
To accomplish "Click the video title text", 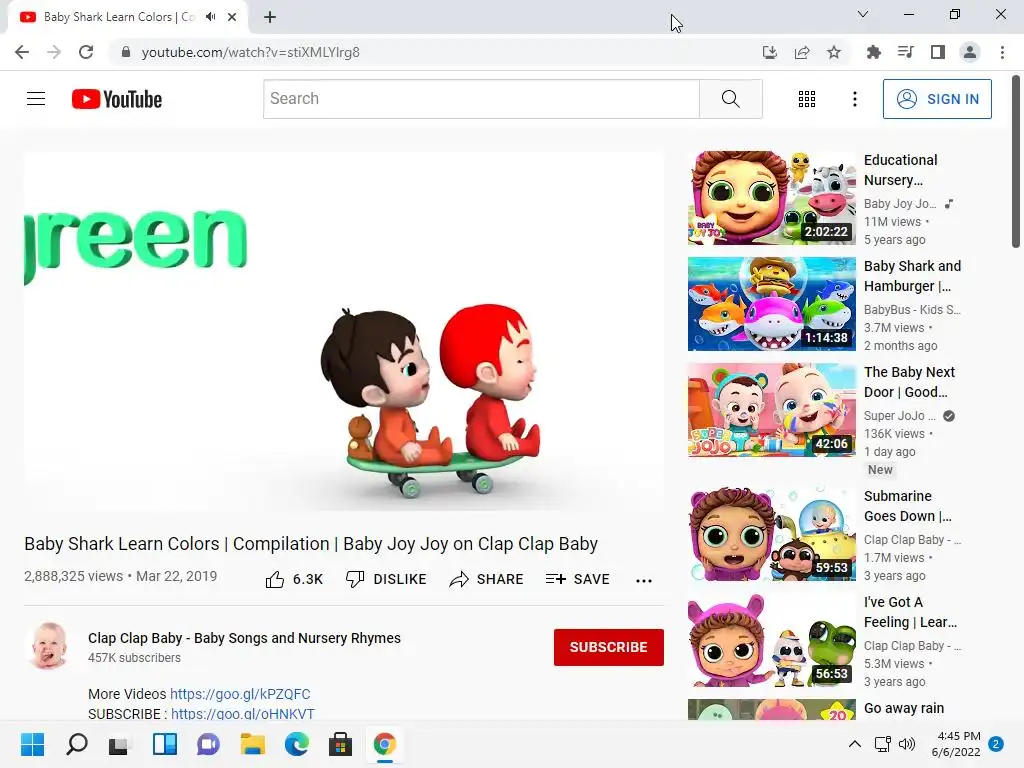I will (x=311, y=544).
